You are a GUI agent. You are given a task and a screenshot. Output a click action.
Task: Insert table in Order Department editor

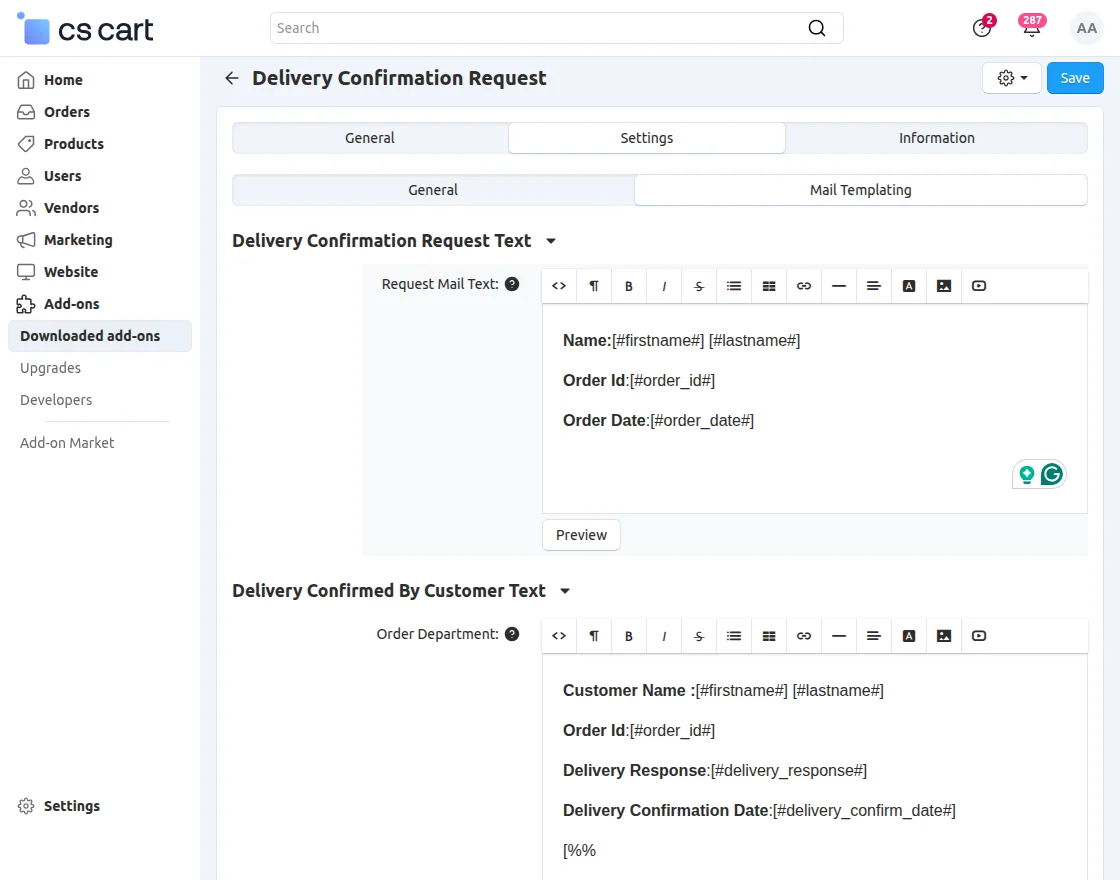[x=769, y=636]
